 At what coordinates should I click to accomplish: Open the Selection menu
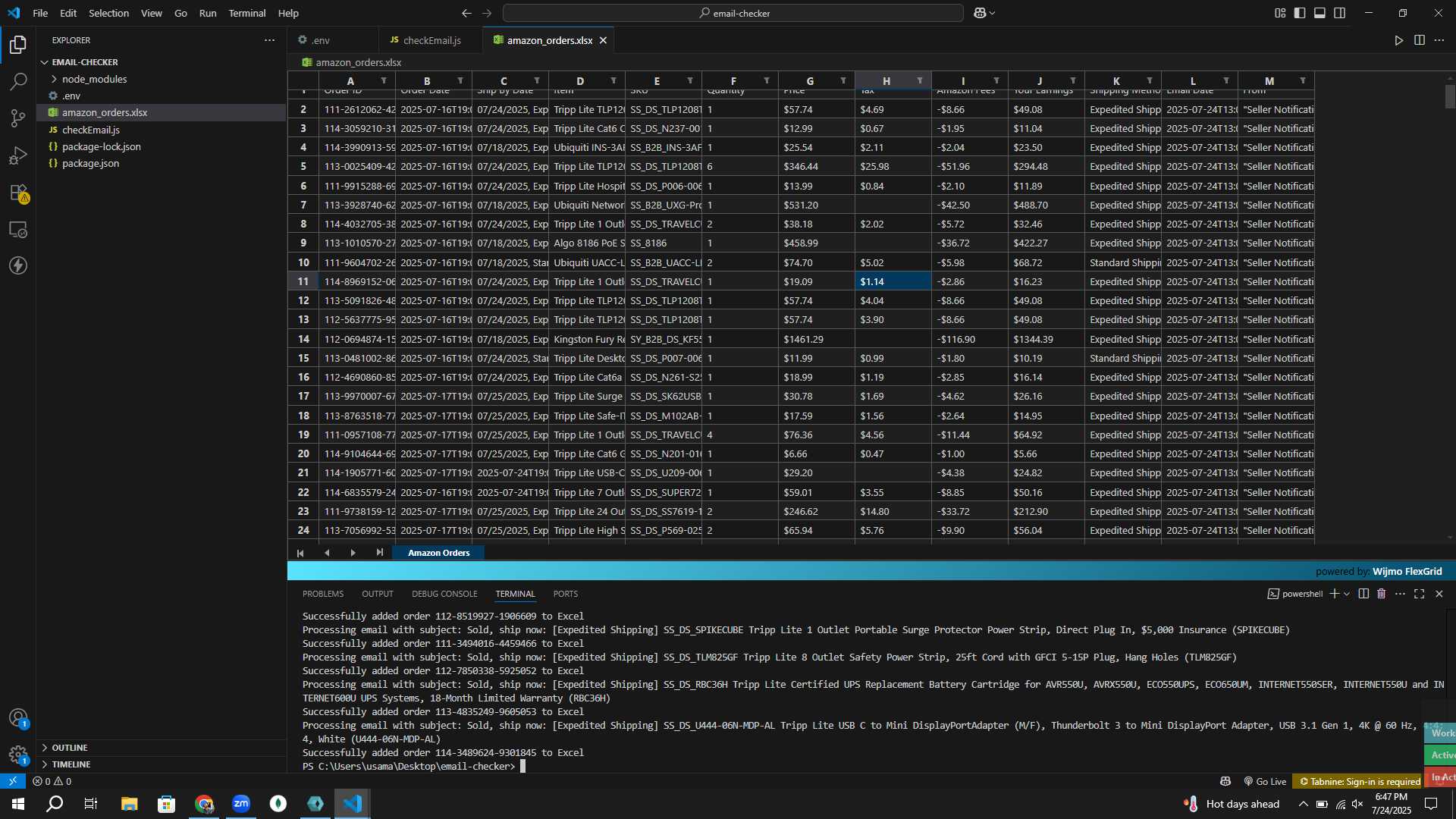(108, 13)
